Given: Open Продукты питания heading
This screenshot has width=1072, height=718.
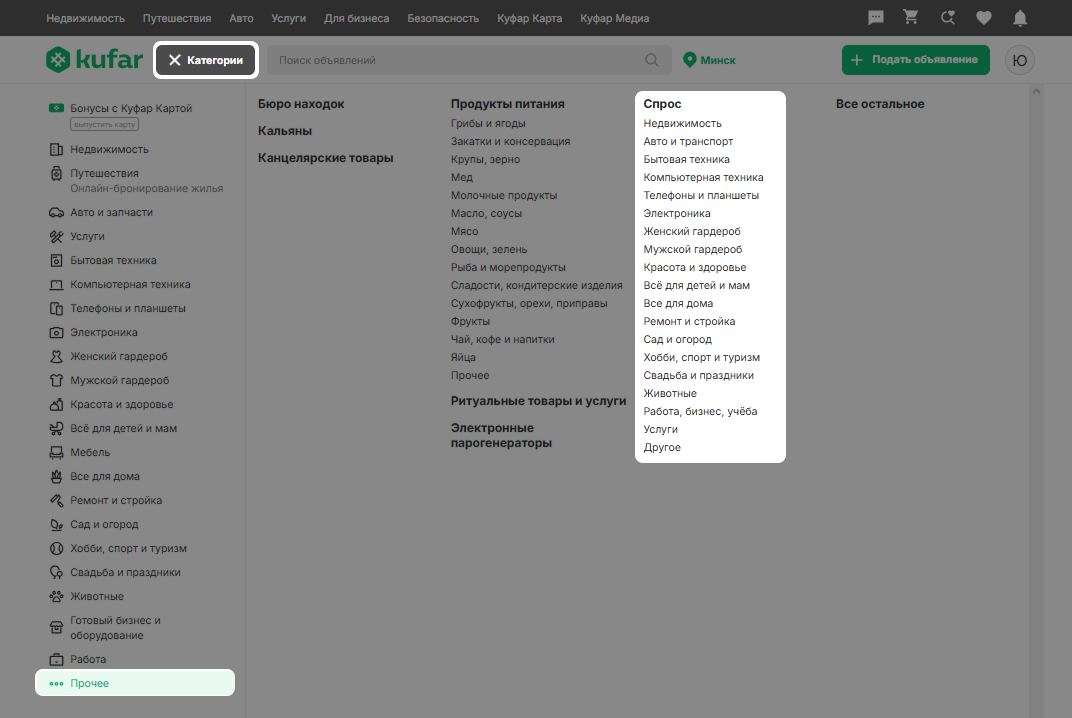Looking at the screenshot, I should [507, 104].
